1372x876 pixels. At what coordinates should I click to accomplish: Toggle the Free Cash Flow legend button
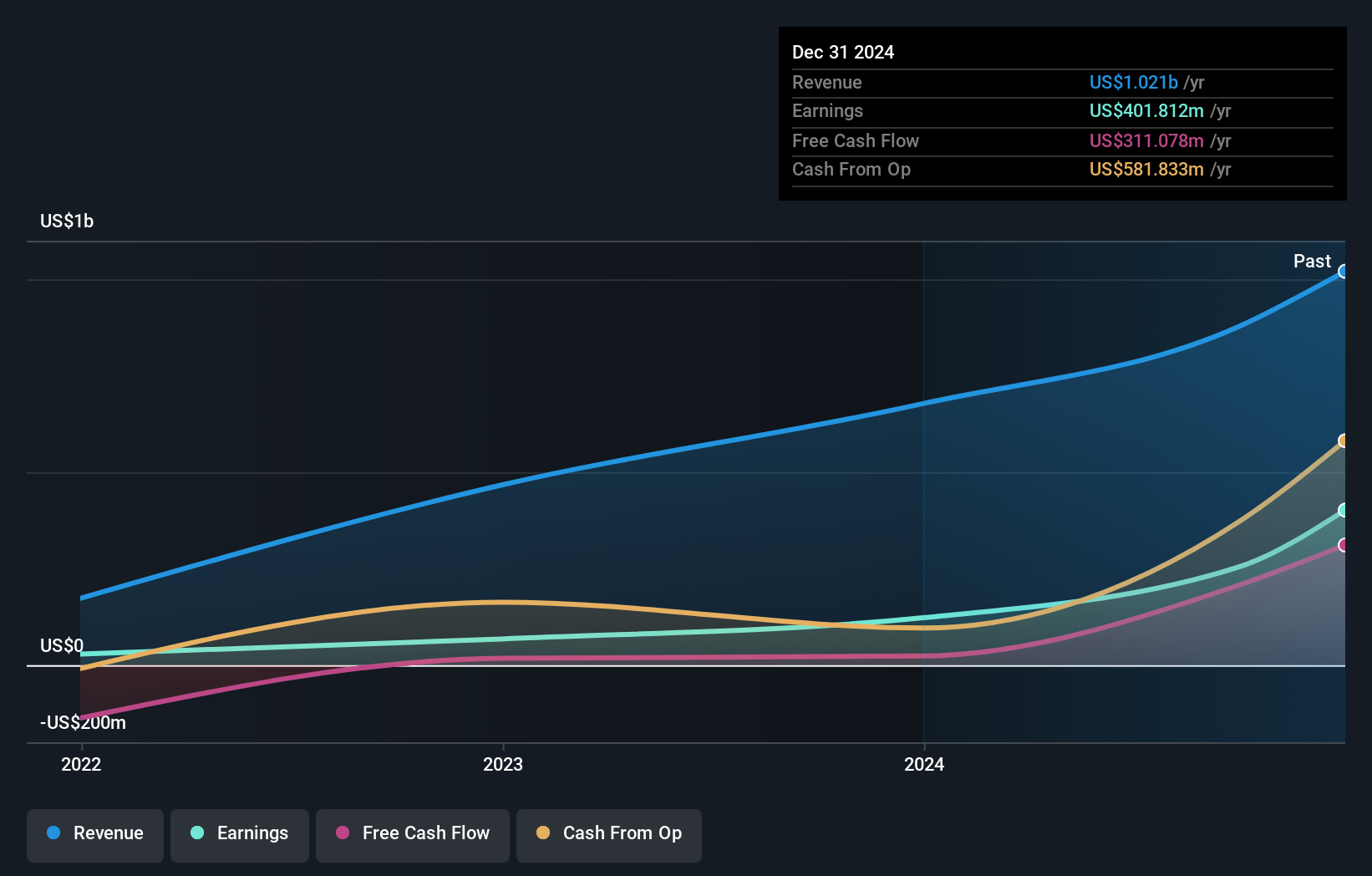click(x=413, y=835)
